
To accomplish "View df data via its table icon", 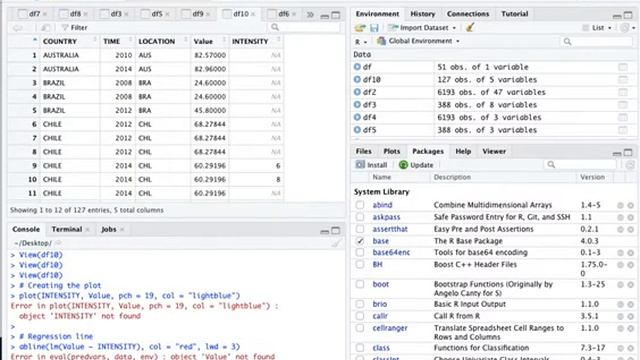I will pos(623,67).
